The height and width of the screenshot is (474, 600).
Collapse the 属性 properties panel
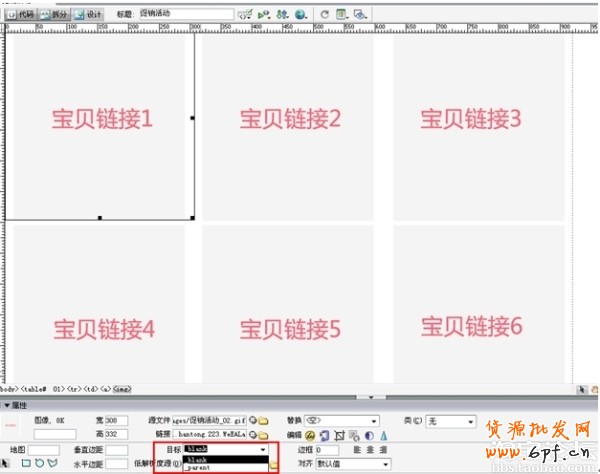click(8, 405)
